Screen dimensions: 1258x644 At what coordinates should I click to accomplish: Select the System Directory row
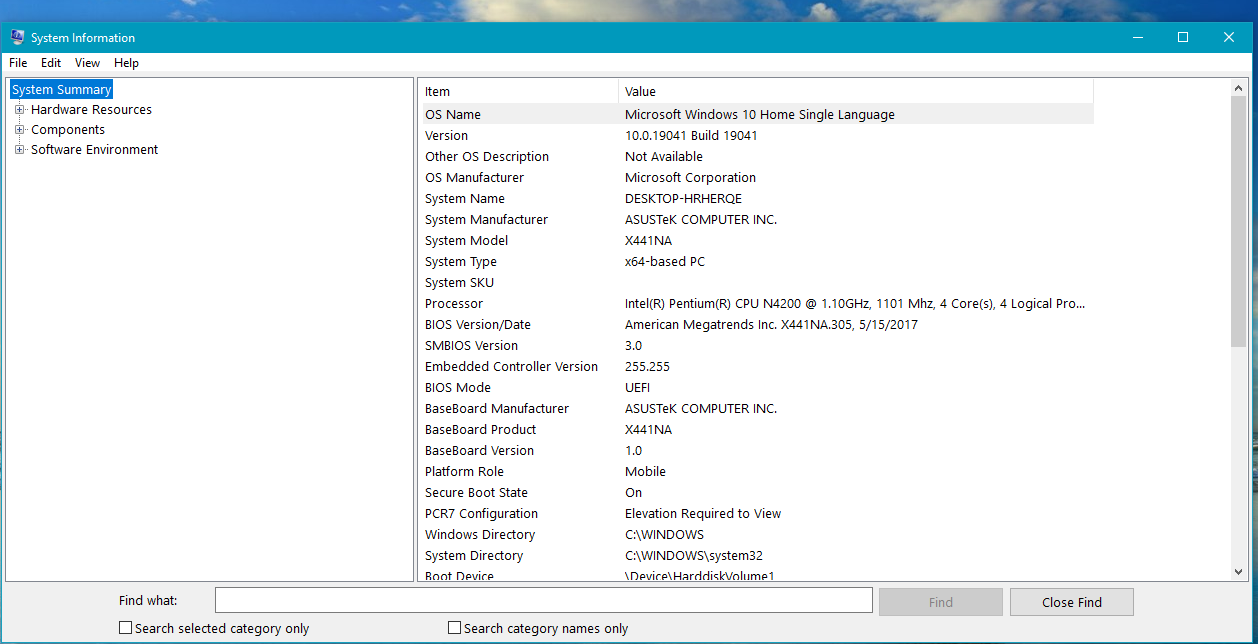click(757, 555)
